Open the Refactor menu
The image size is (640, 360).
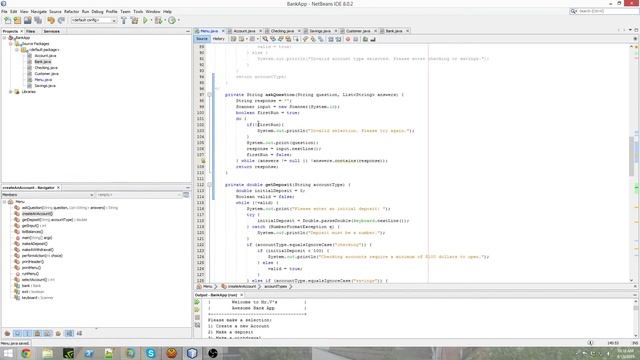(71, 11)
